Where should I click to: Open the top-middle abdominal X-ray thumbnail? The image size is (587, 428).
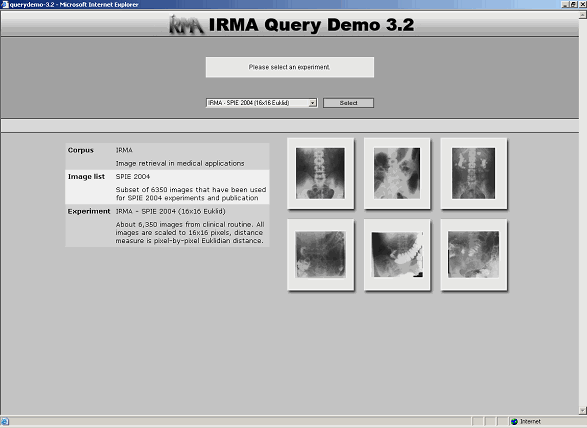point(397,173)
